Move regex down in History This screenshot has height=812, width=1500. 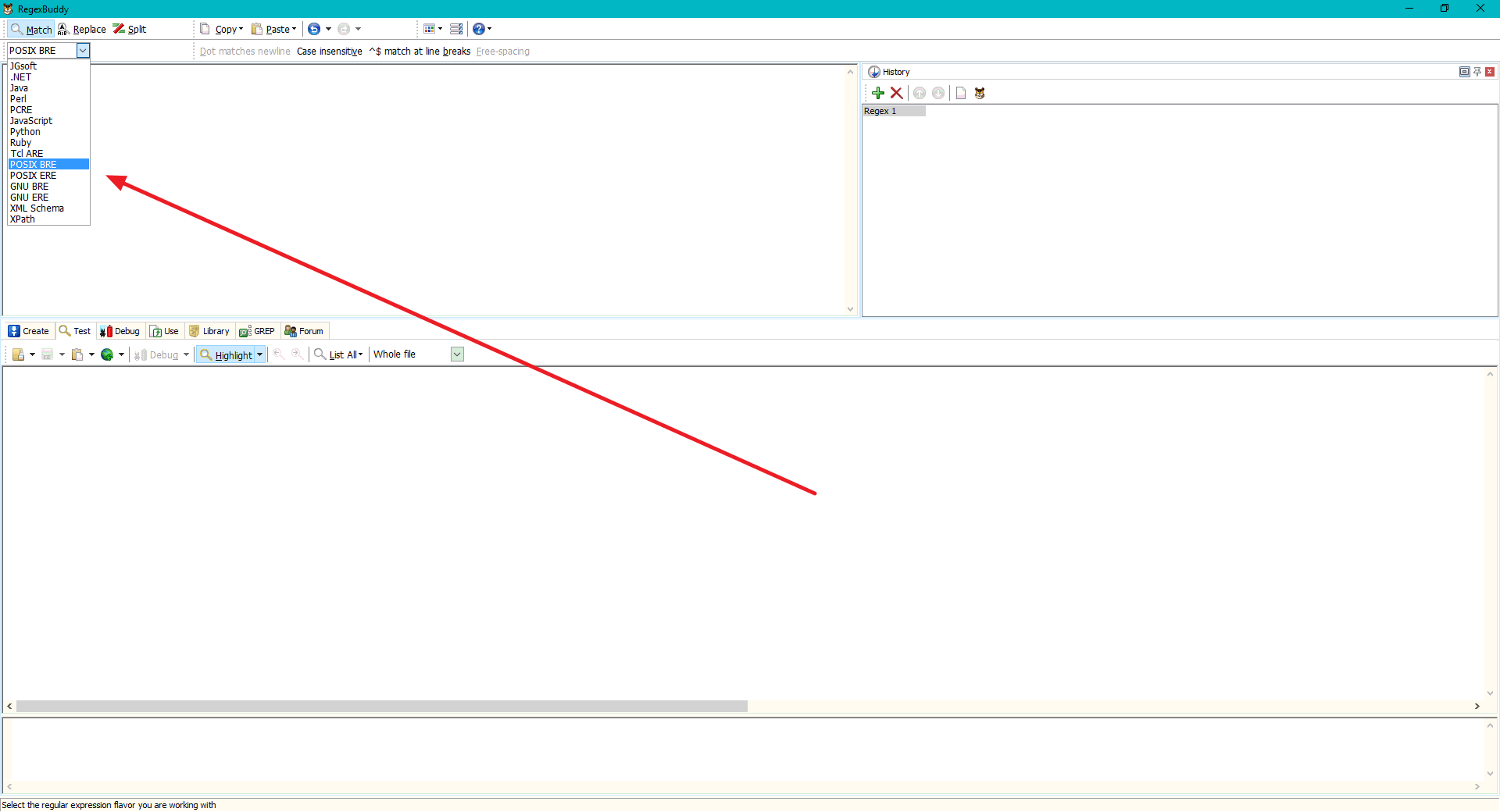(938, 93)
